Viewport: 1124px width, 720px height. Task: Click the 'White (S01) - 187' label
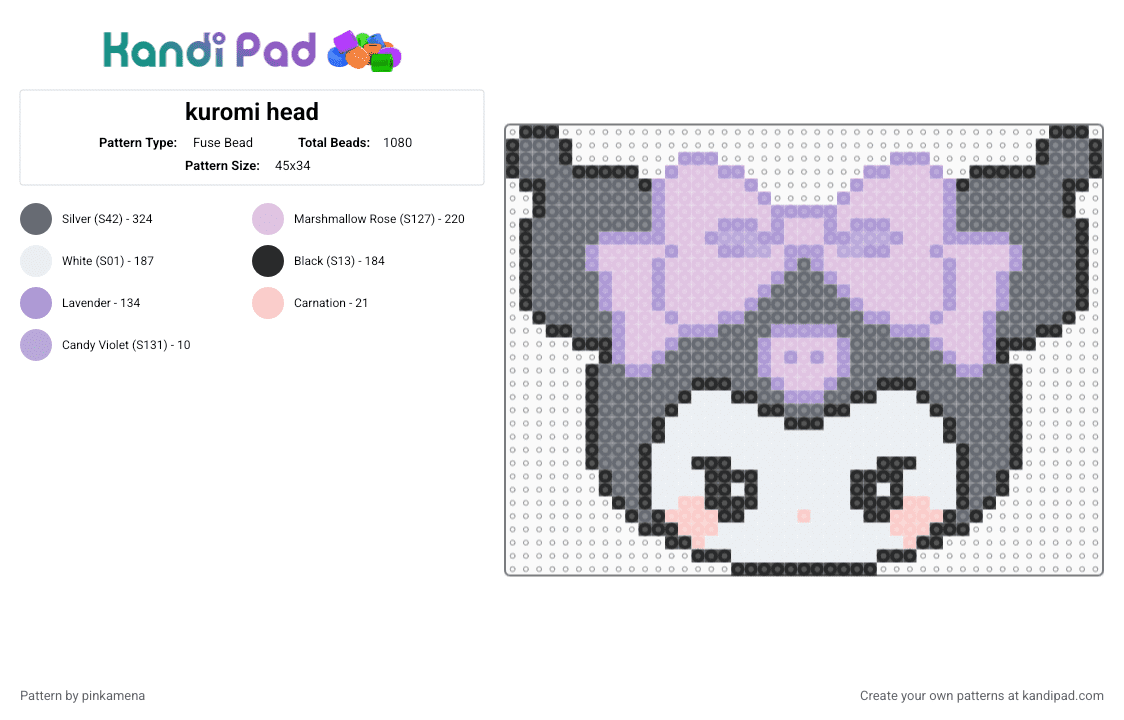[108, 261]
